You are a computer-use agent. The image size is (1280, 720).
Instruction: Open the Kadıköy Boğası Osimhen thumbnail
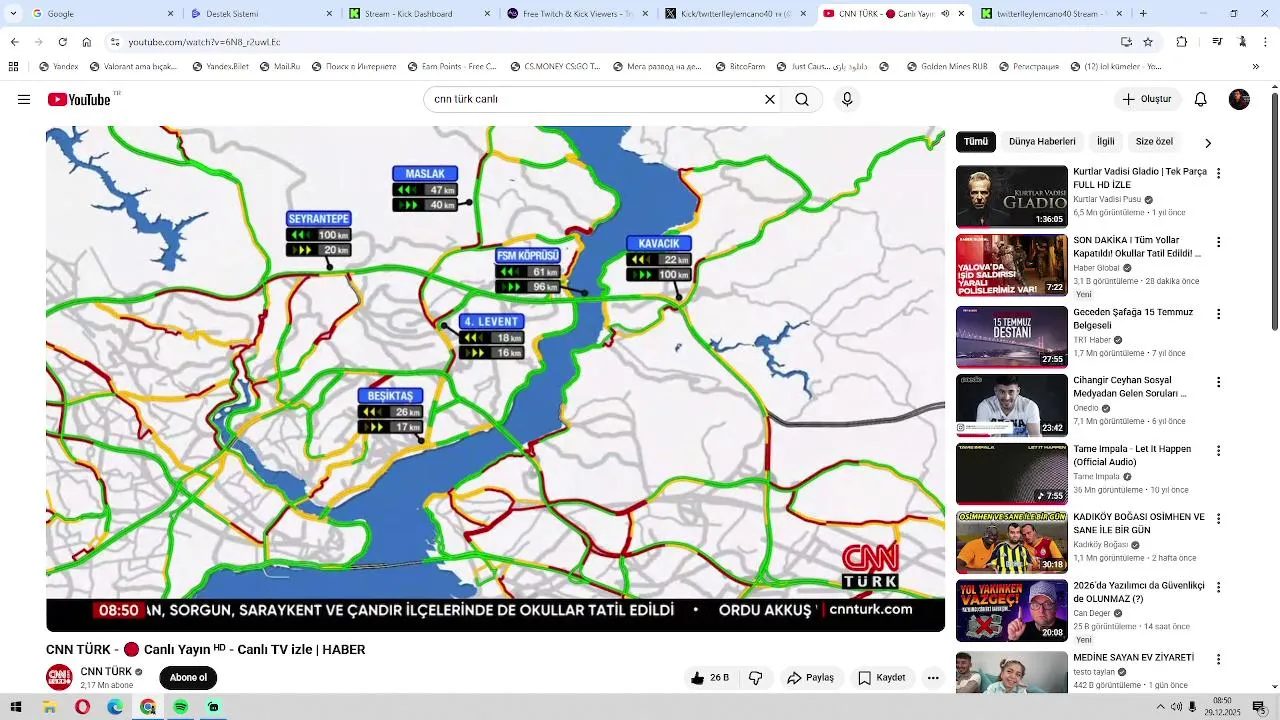coord(1012,543)
